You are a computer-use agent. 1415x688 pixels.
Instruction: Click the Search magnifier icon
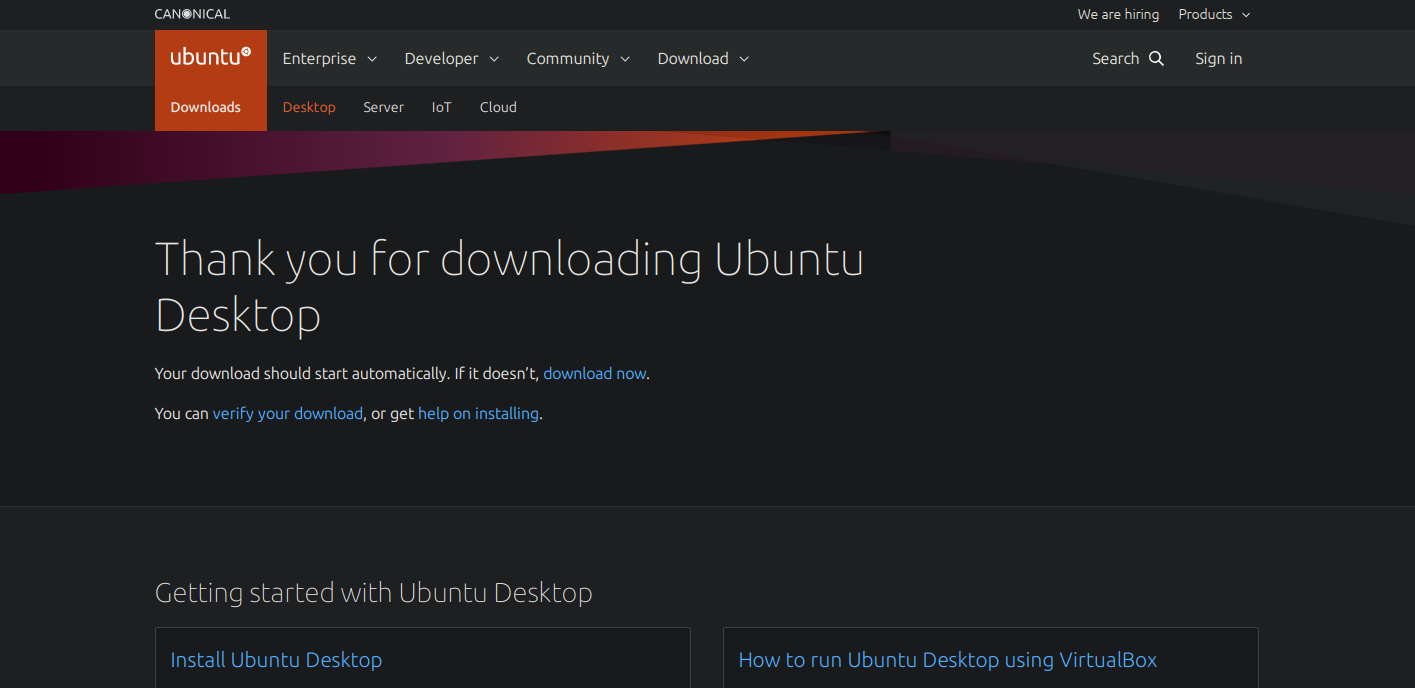tap(1157, 58)
